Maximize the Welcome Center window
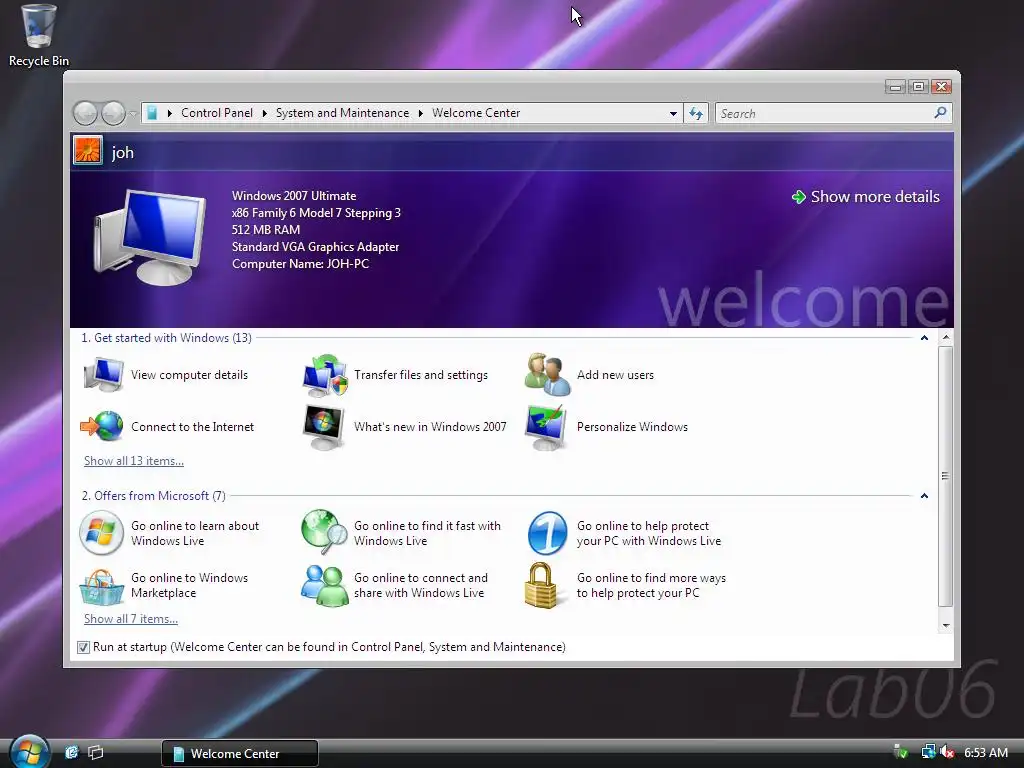Viewport: 1024px width, 768px height. 918,86
